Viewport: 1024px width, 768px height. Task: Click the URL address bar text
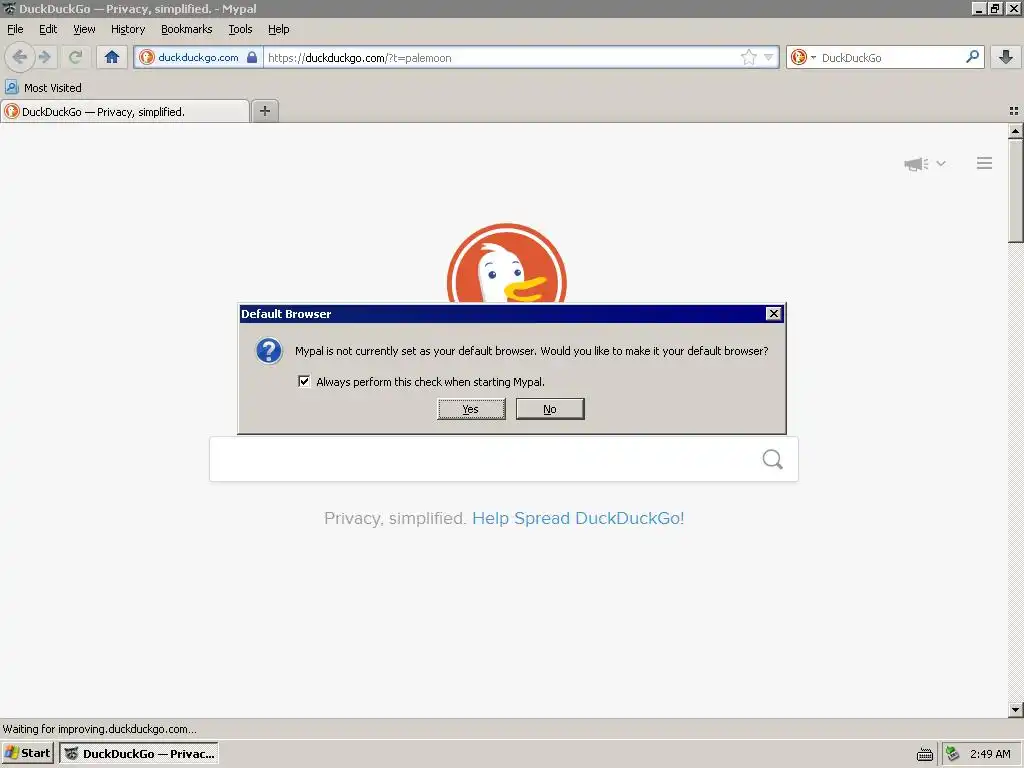(x=360, y=58)
